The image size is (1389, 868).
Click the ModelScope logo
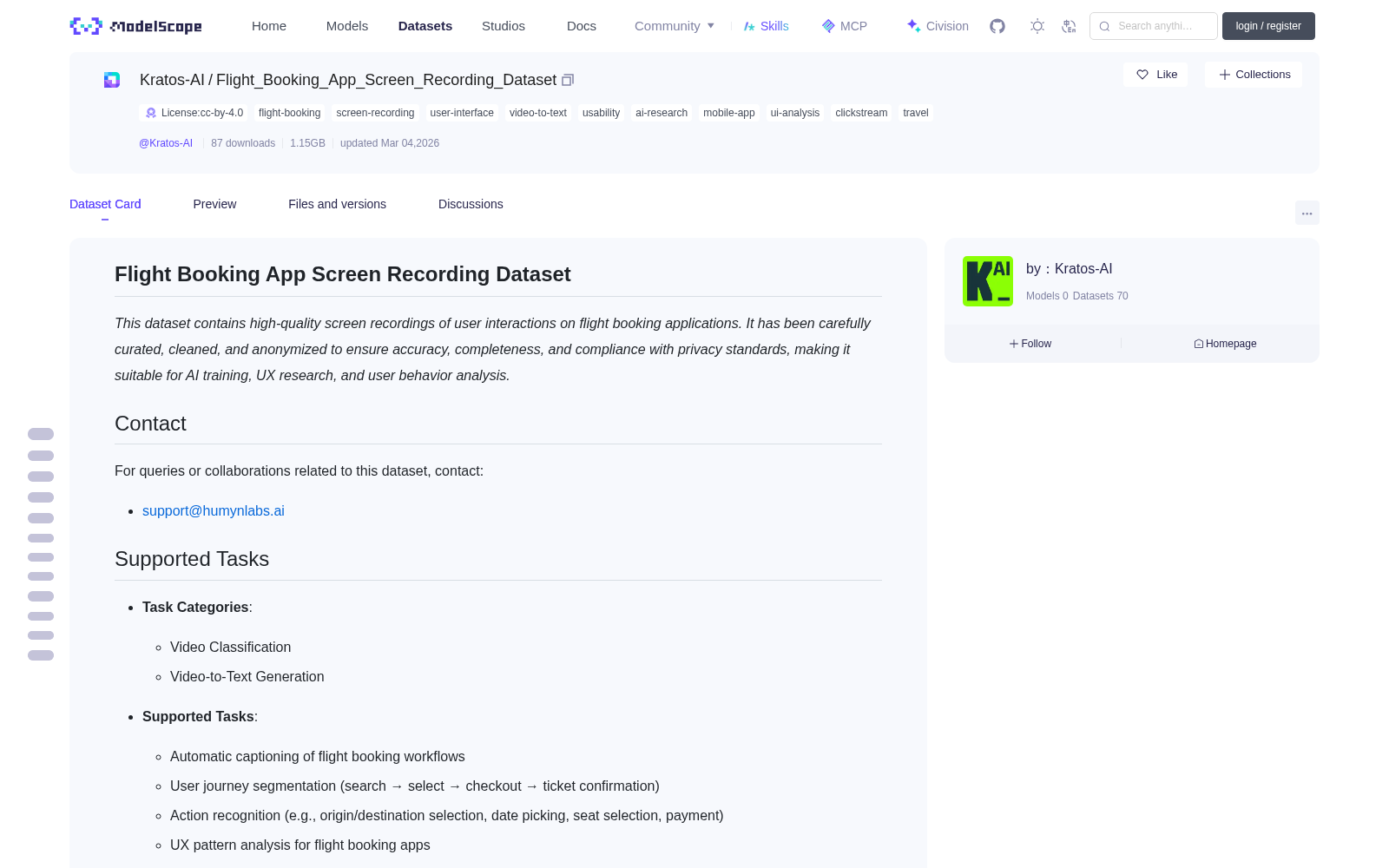pyautogui.click(x=135, y=26)
